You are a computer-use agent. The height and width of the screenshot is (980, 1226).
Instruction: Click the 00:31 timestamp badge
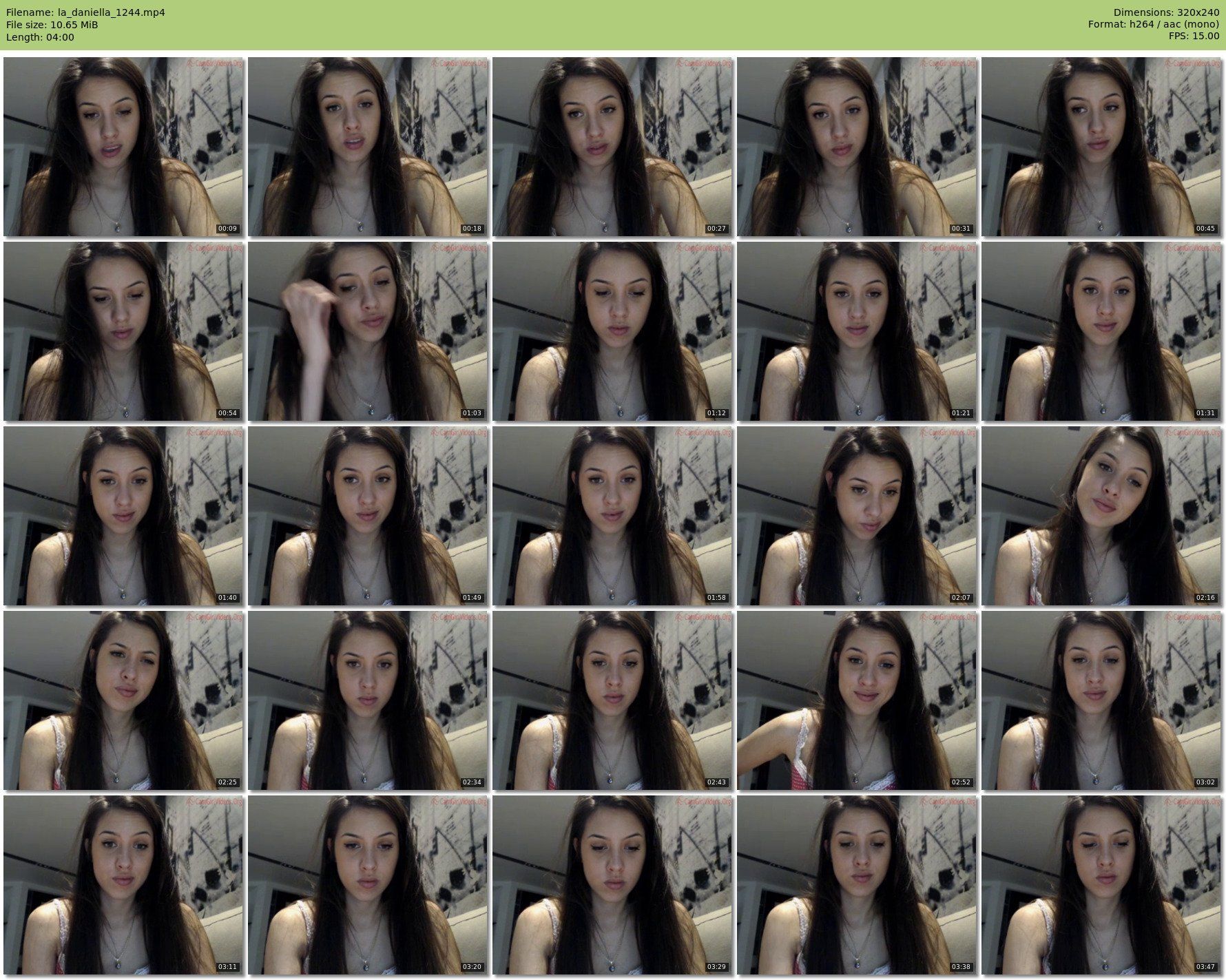click(960, 229)
